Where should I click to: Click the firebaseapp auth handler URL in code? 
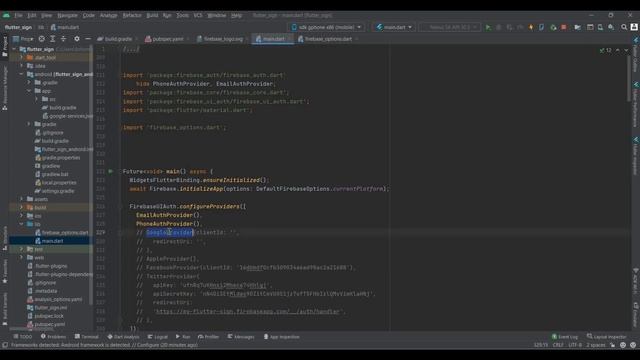[x=247, y=311]
